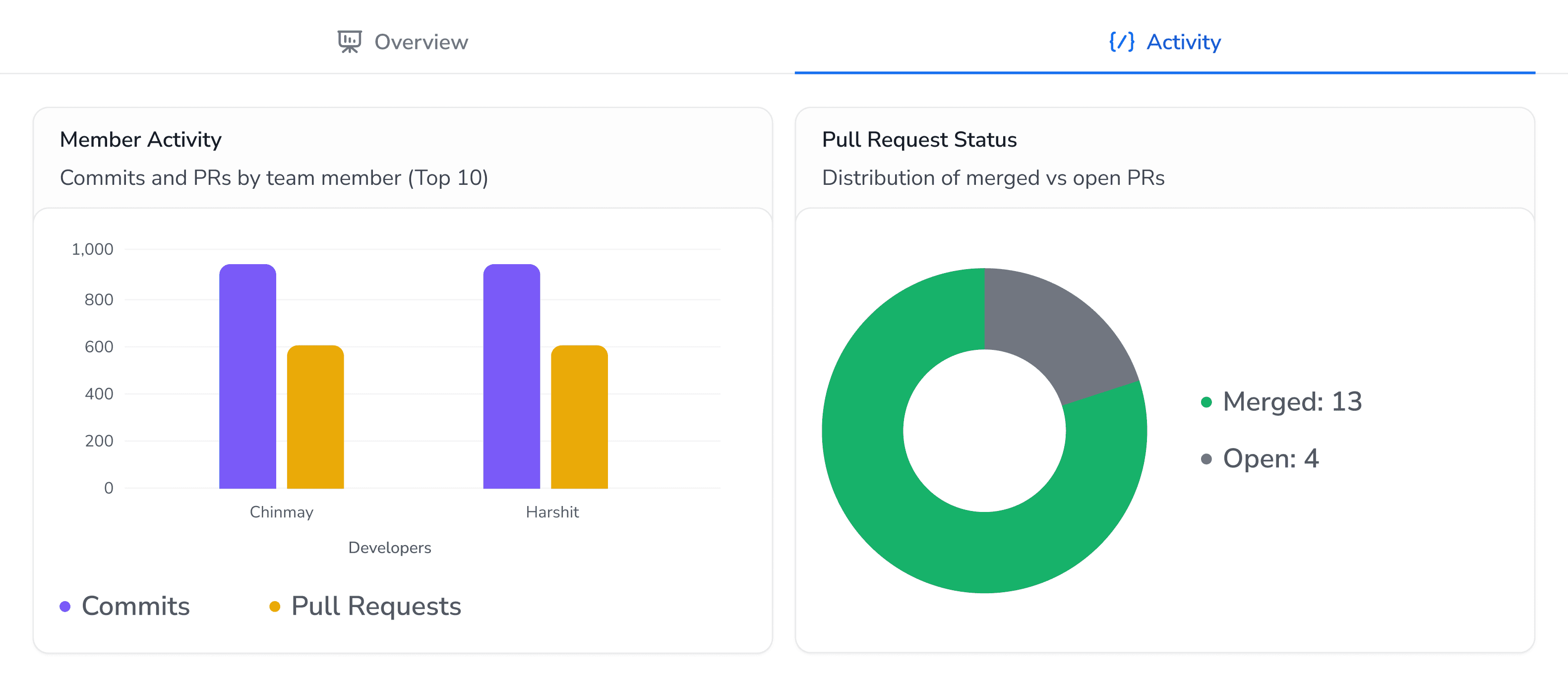The width and height of the screenshot is (1568, 675).
Task: Click Harshit's yellow pull requests bar
Action: coord(580,420)
